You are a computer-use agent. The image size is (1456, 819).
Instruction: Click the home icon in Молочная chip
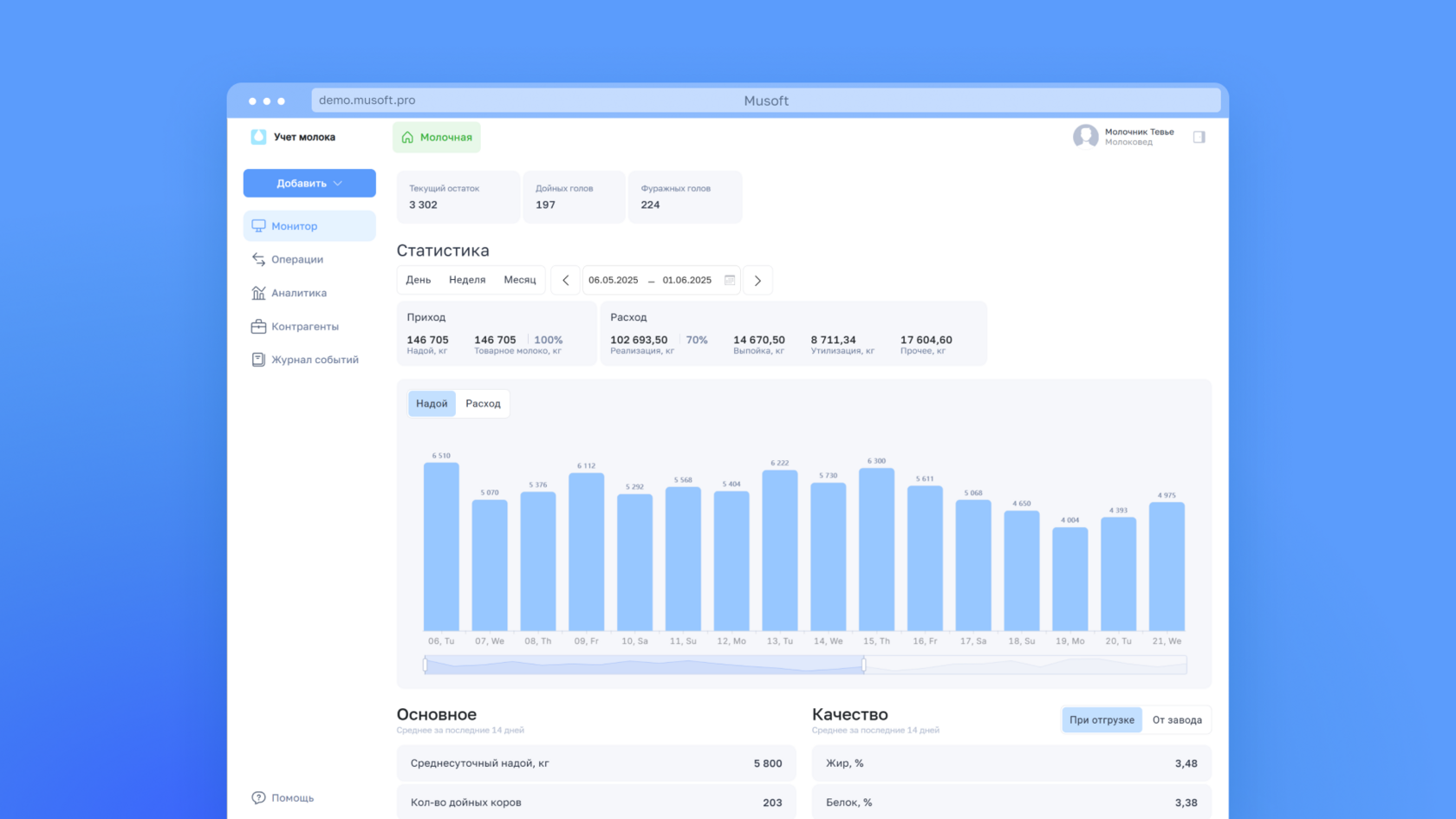(x=407, y=138)
